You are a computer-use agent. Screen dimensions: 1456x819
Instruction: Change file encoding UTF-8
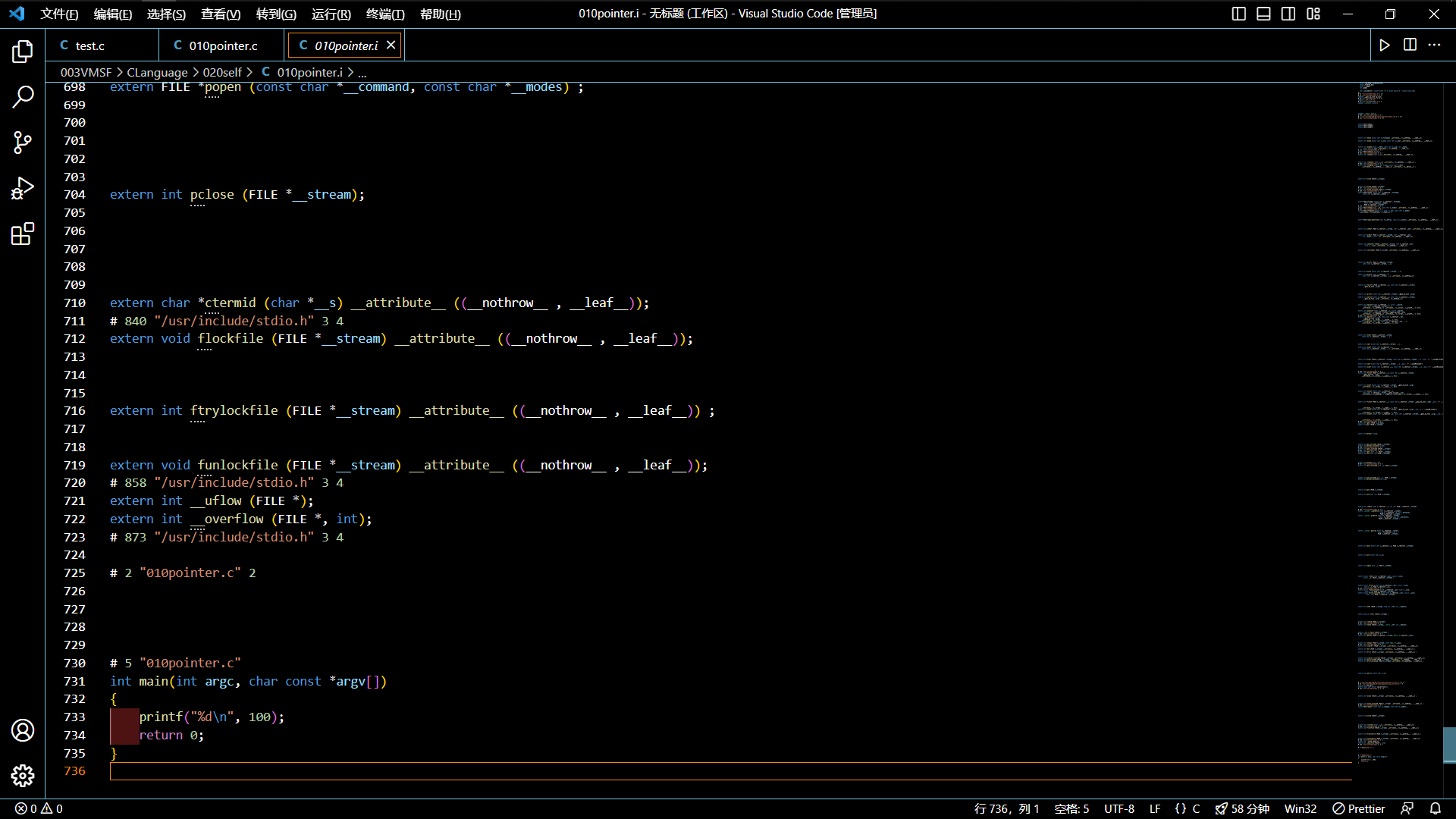point(1119,808)
